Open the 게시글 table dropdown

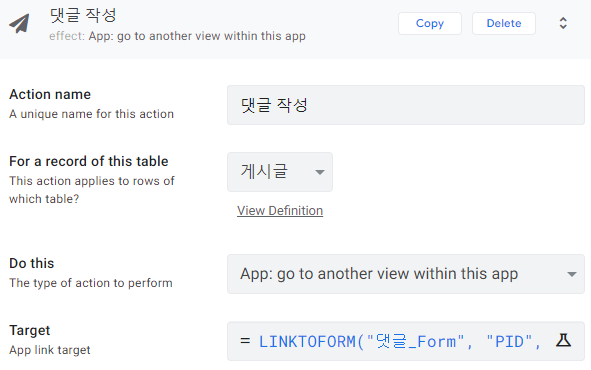(x=280, y=172)
